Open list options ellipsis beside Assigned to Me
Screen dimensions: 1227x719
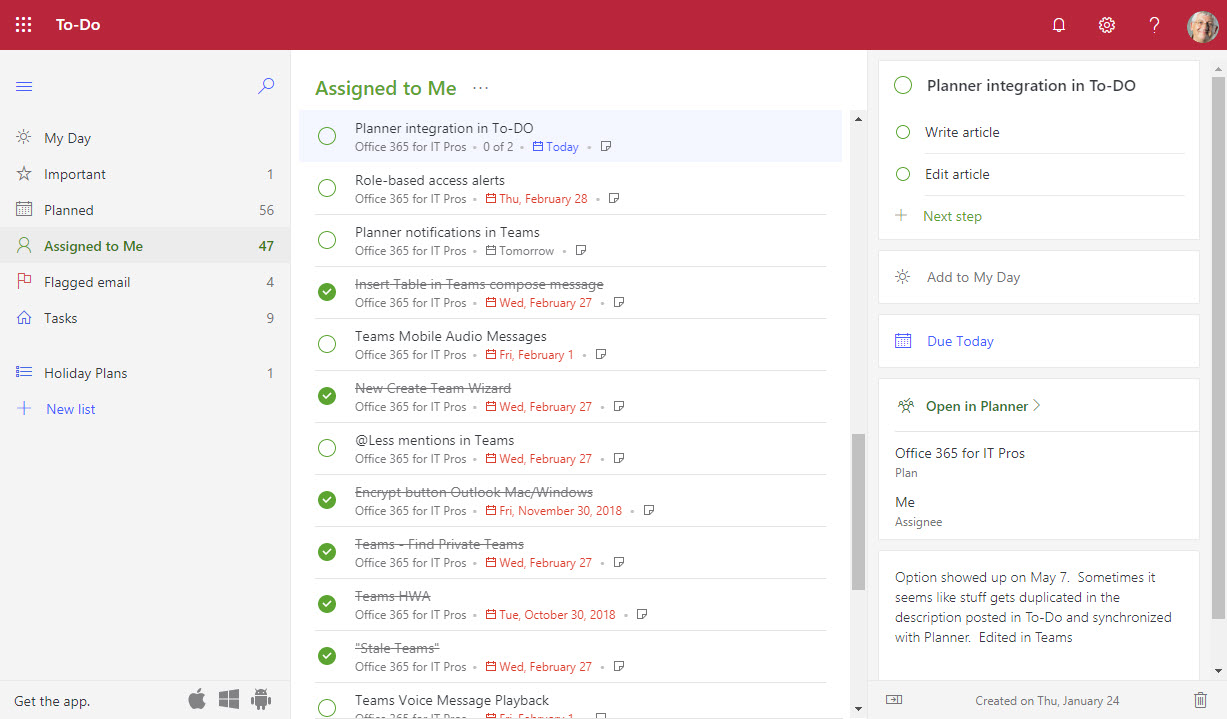coord(481,88)
